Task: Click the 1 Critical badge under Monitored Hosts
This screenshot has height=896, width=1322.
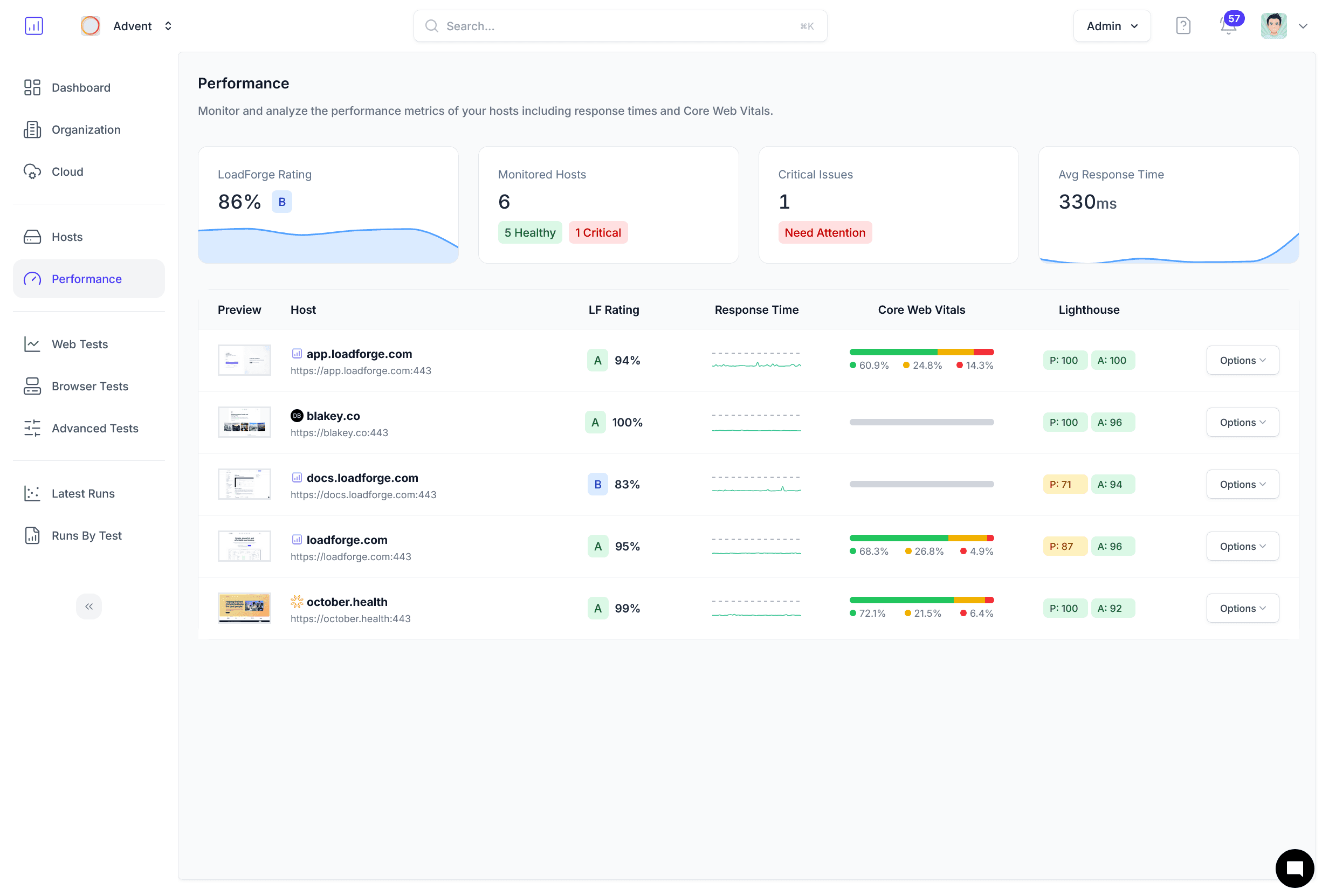Action: [598, 232]
